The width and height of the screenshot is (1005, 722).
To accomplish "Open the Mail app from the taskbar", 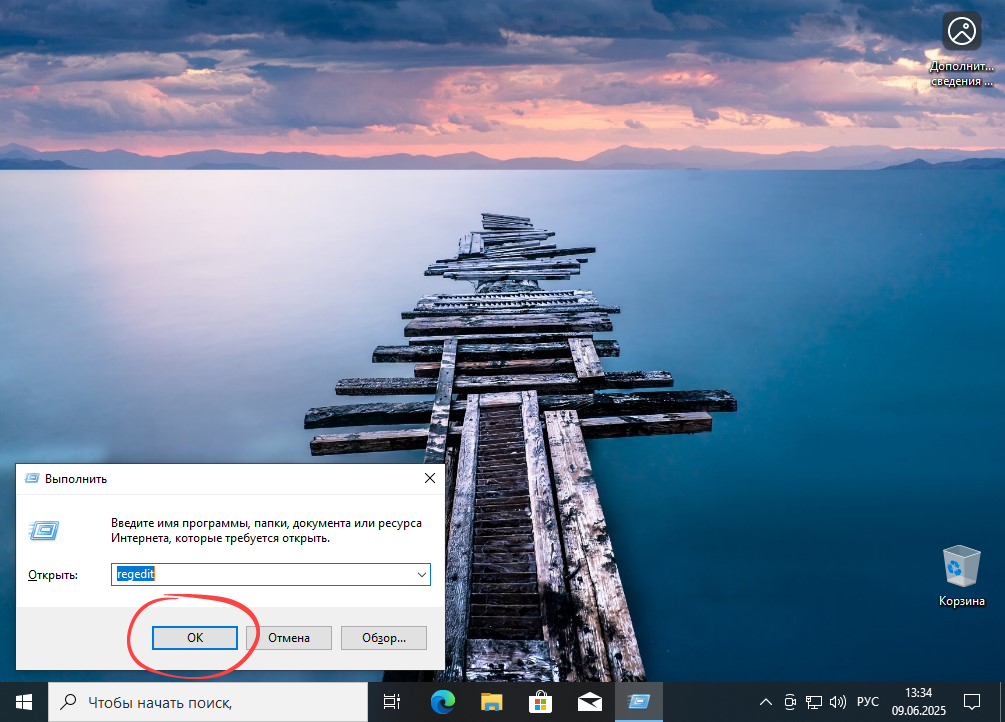I will pos(588,701).
